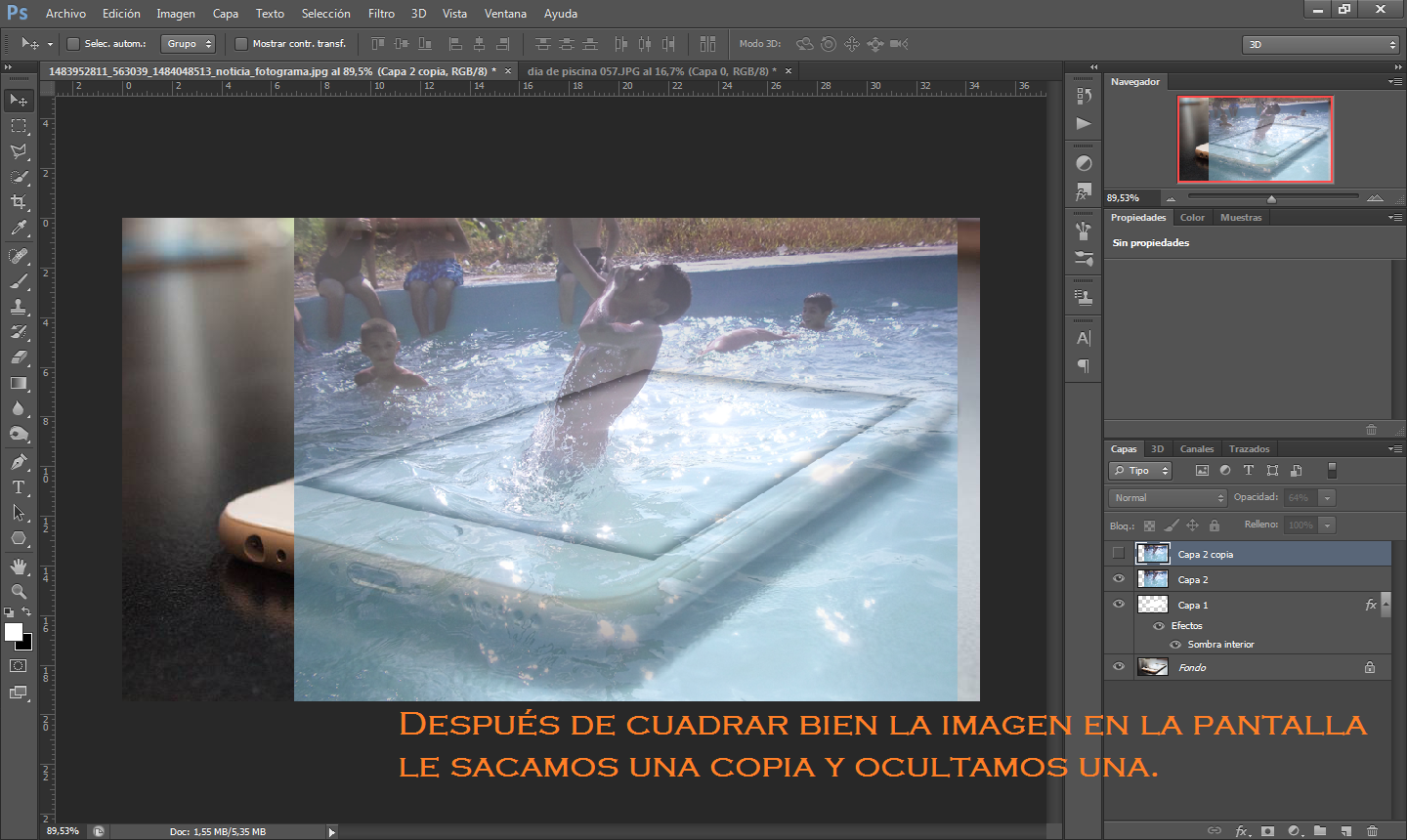Create new adjustment layer

click(x=1295, y=831)
